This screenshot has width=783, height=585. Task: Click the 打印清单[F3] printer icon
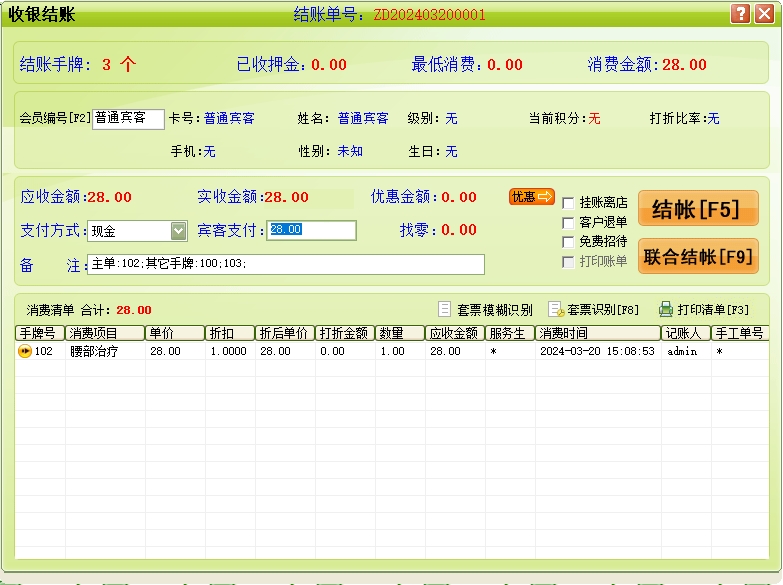pos(666,310)
